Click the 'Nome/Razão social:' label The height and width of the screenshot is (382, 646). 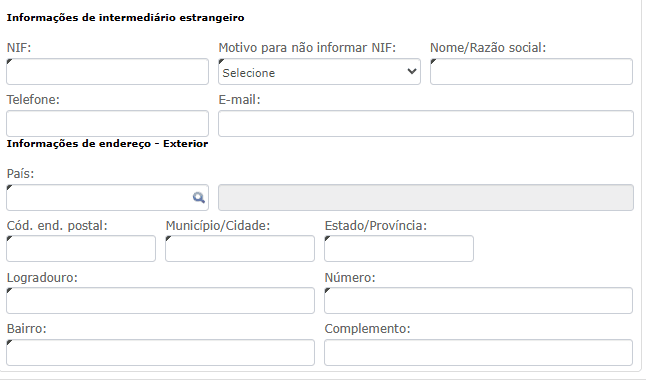pos(488,48)
